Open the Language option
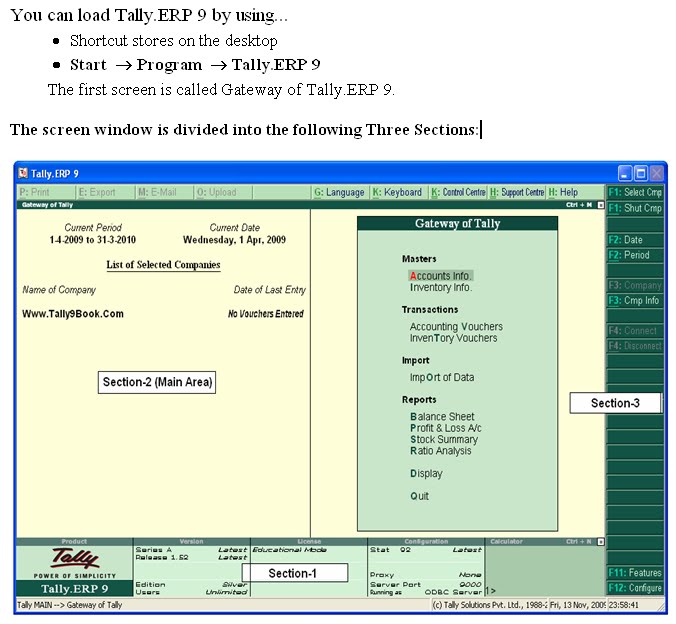The width and height of the screenshot is (676, 624). [339, 192]
